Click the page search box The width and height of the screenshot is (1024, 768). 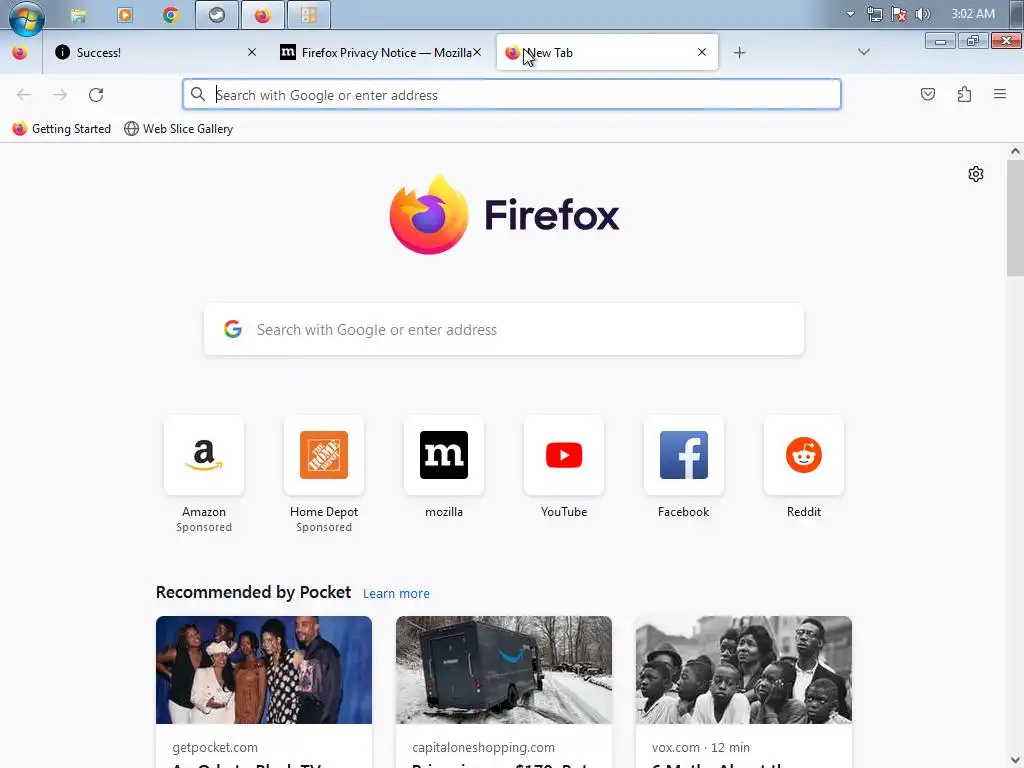(504, 329)
